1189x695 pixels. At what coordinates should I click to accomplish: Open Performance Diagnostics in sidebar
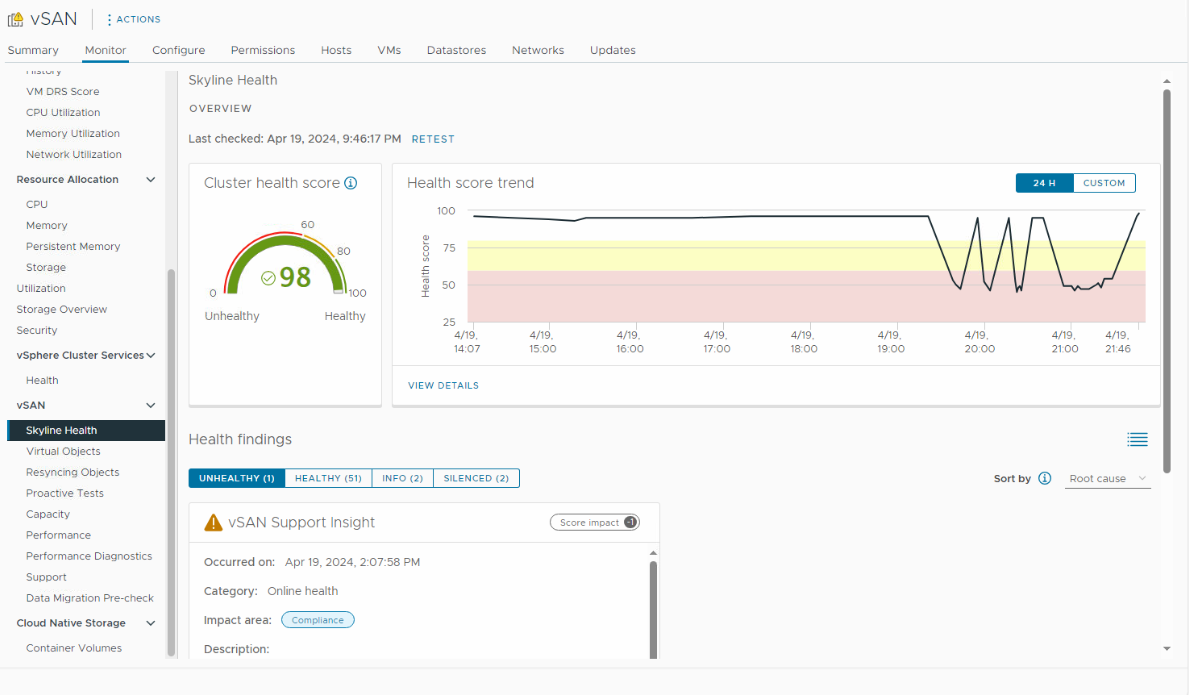[x=89, y=556]
